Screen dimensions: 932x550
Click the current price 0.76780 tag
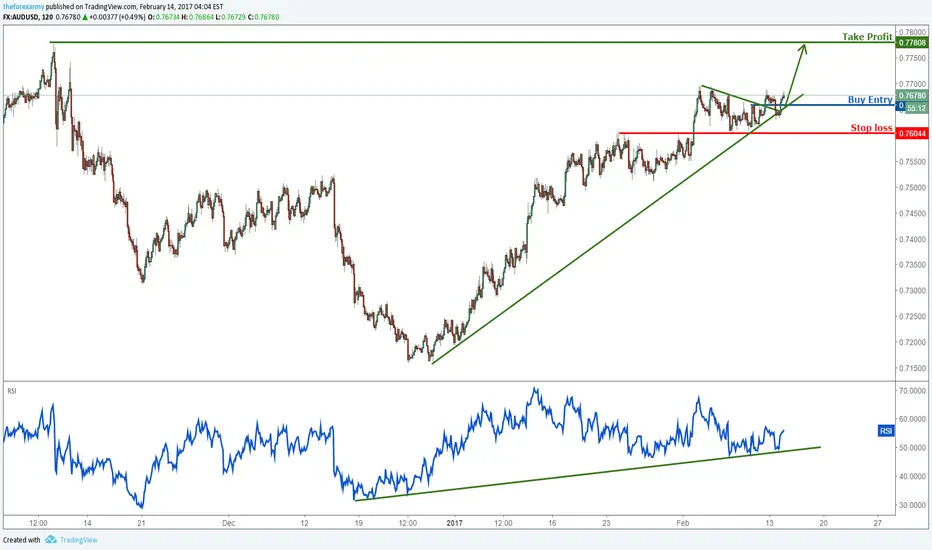coord(912,95)
